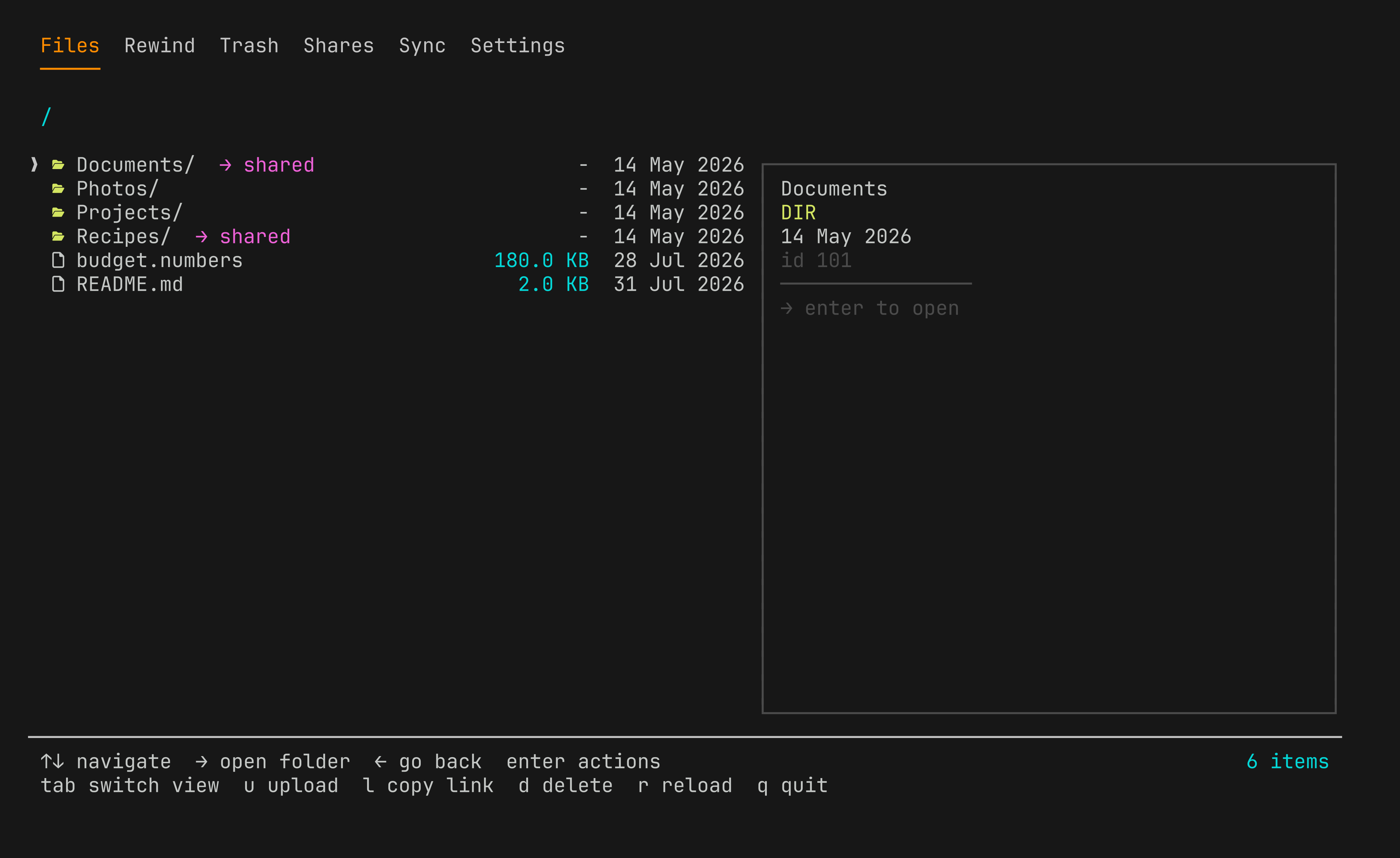Click the 180.0 KB size value
Screen dimensions: 1400x858
(542, 260)
